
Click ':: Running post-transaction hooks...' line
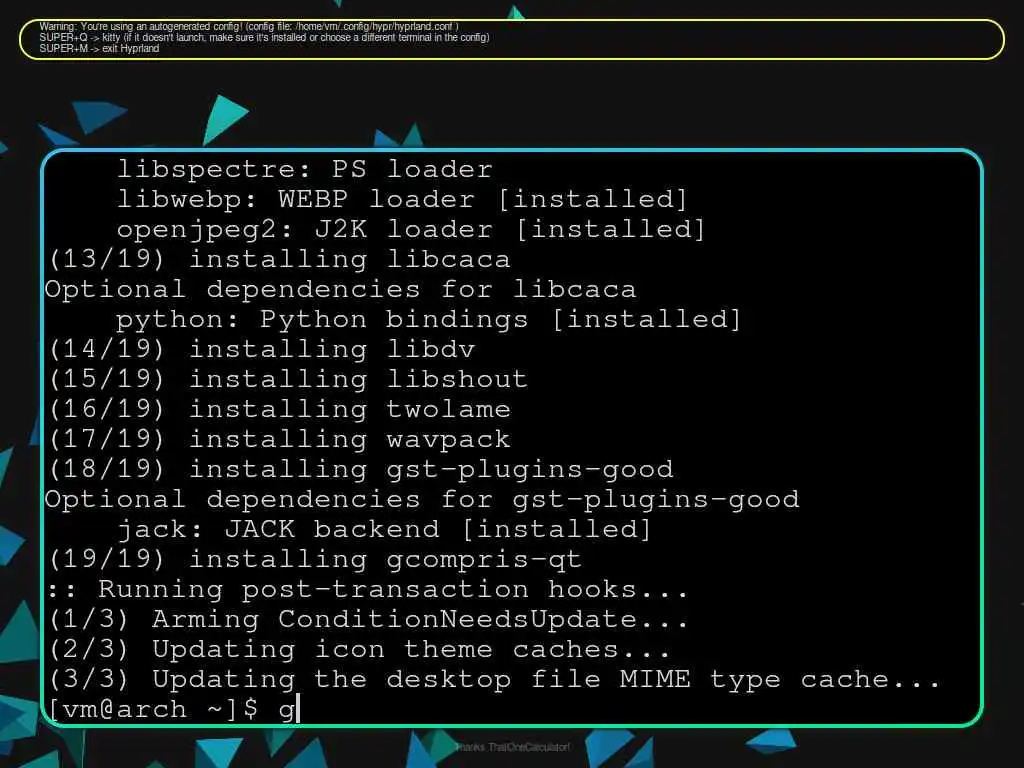[368, 590]
